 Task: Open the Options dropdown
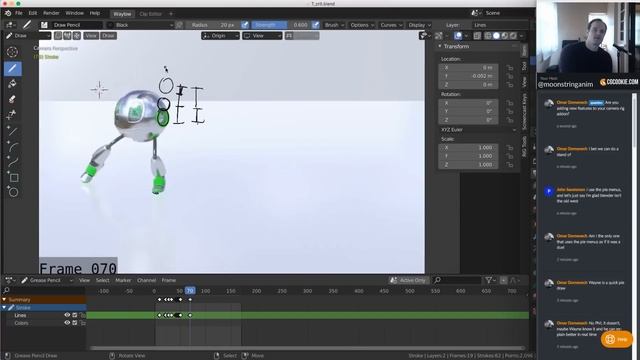click(362, 25)
